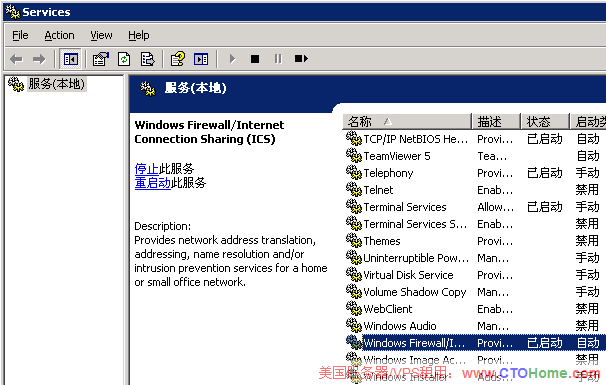The image size is (606, 385).
Task: Click the Help toolbar icon
Action: (178, 59)
